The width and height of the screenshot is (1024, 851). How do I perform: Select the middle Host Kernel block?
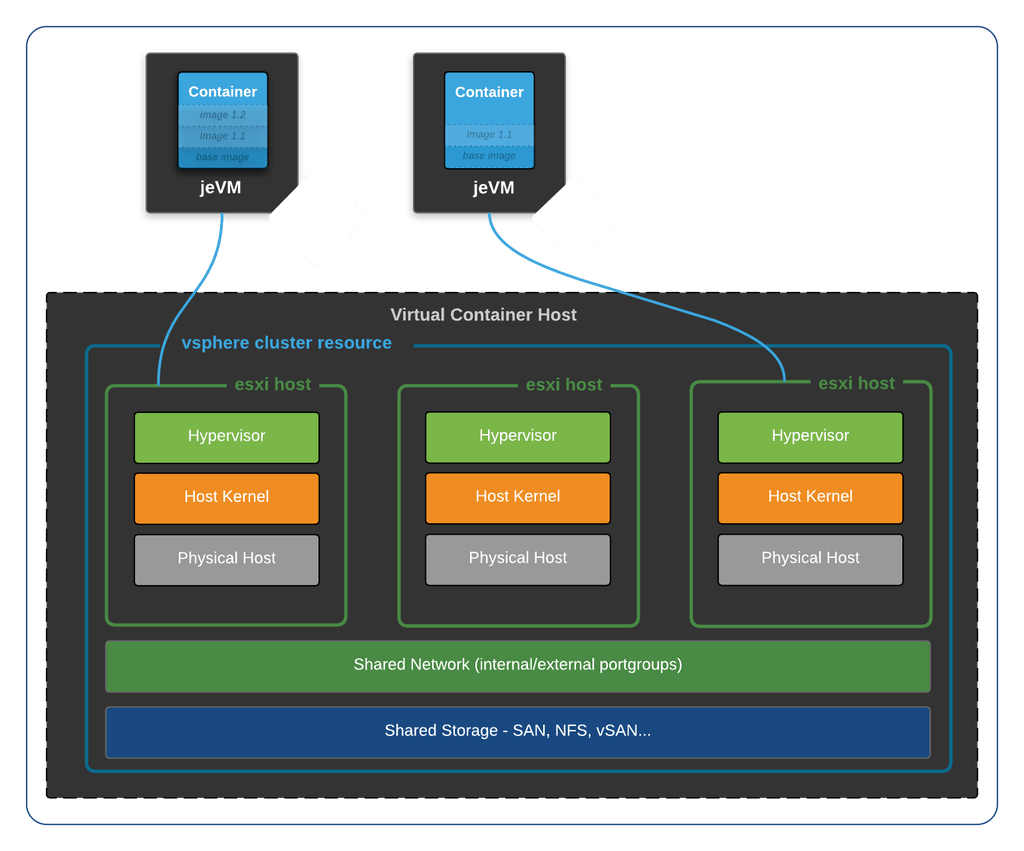[x=517, y=497]
